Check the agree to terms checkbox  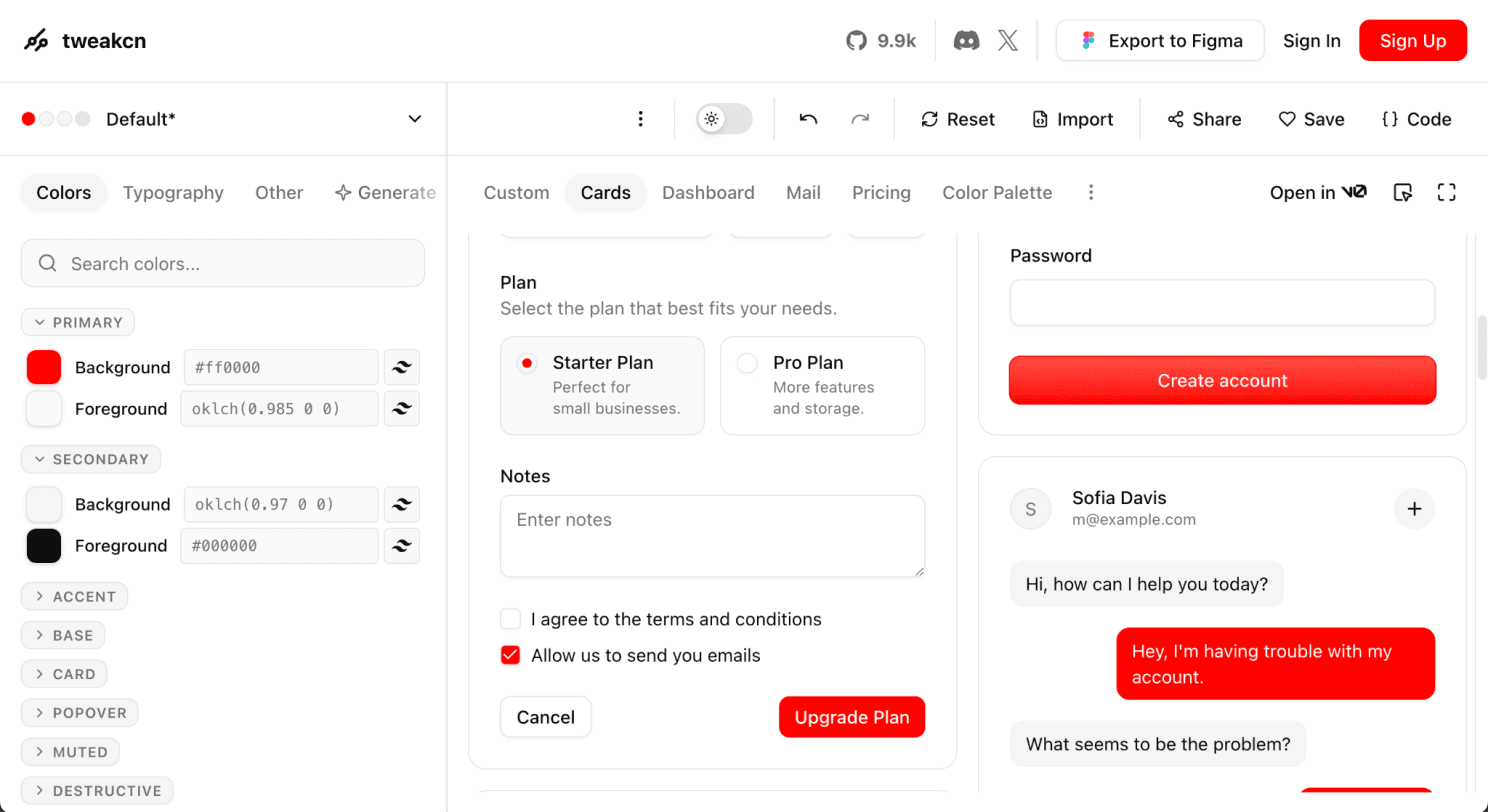coord(511,619)
